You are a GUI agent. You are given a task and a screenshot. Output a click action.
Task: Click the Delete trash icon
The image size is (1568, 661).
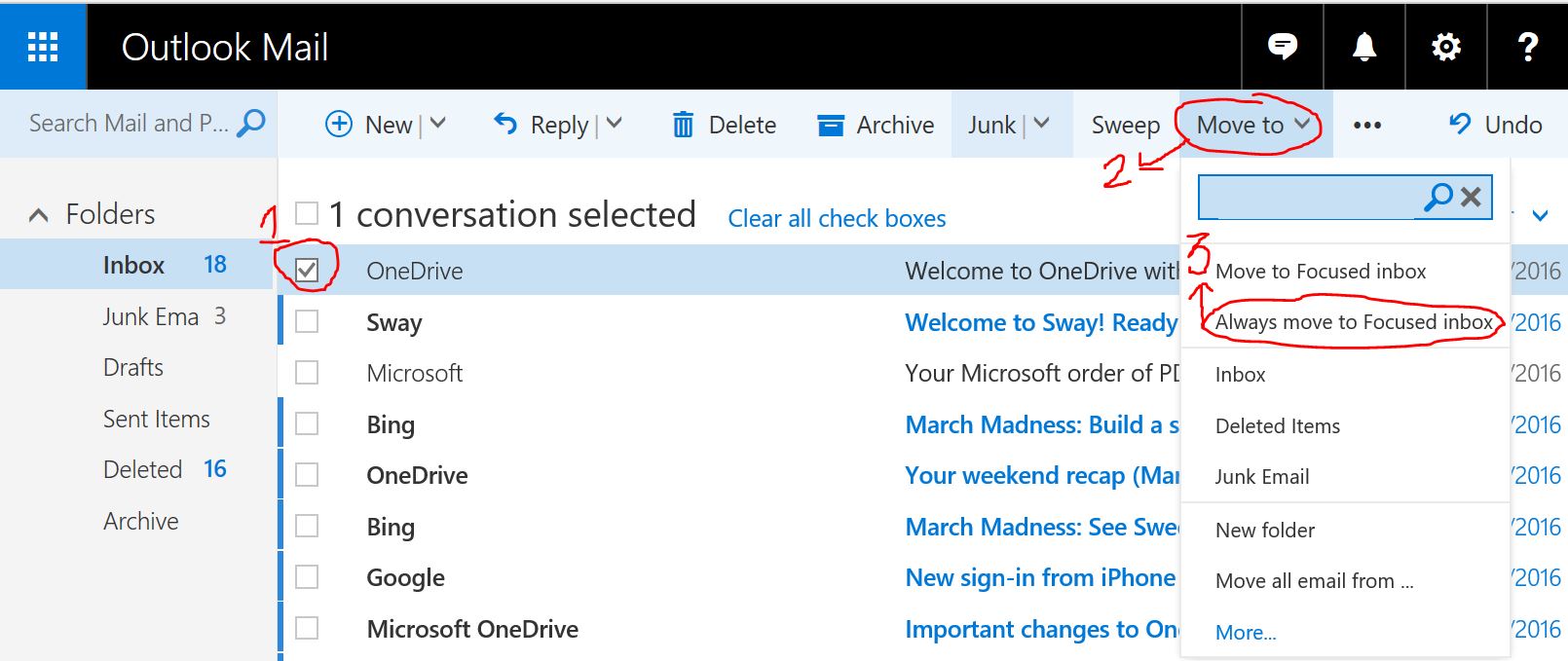[x=684, y=125]
